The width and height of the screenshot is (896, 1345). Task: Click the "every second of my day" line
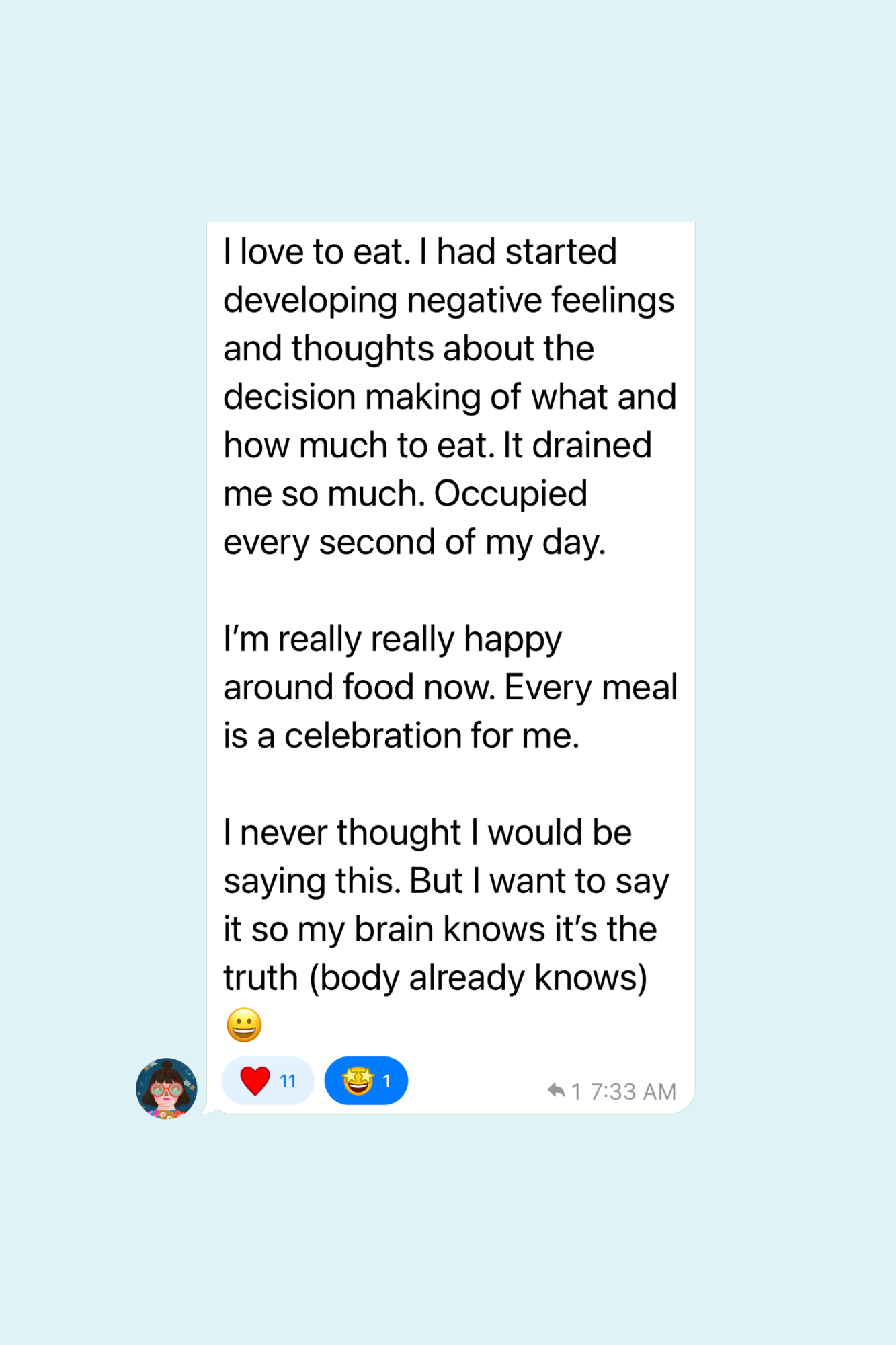click(414, 542)
